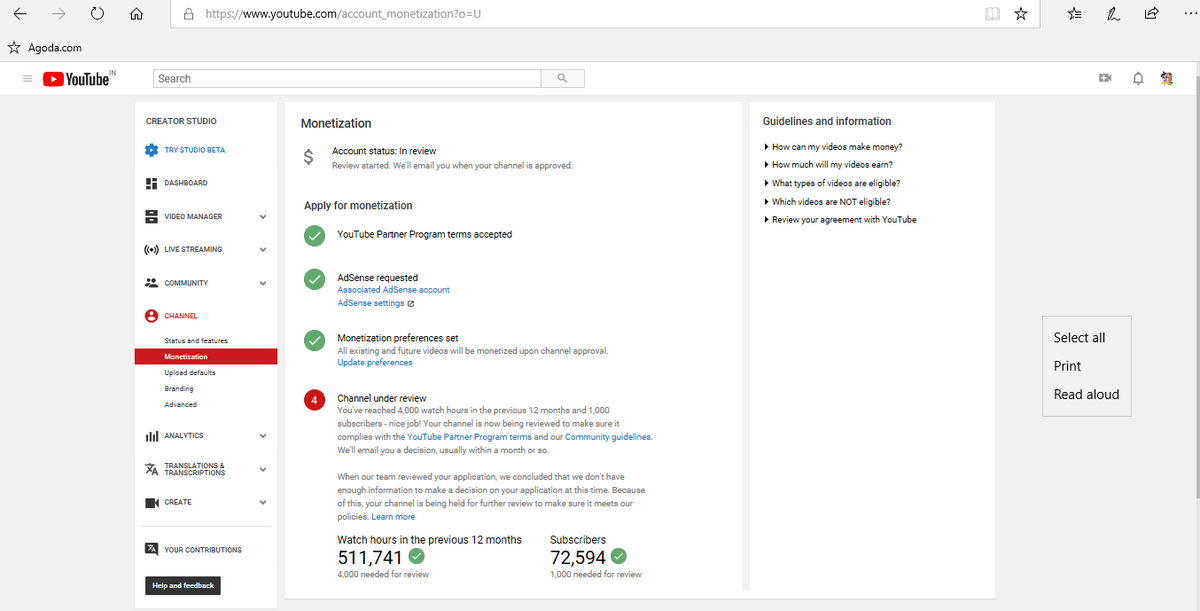Open YouTube Partner Program terms link
Viewport: 1200px width, 611px height.
pos(469,437)
